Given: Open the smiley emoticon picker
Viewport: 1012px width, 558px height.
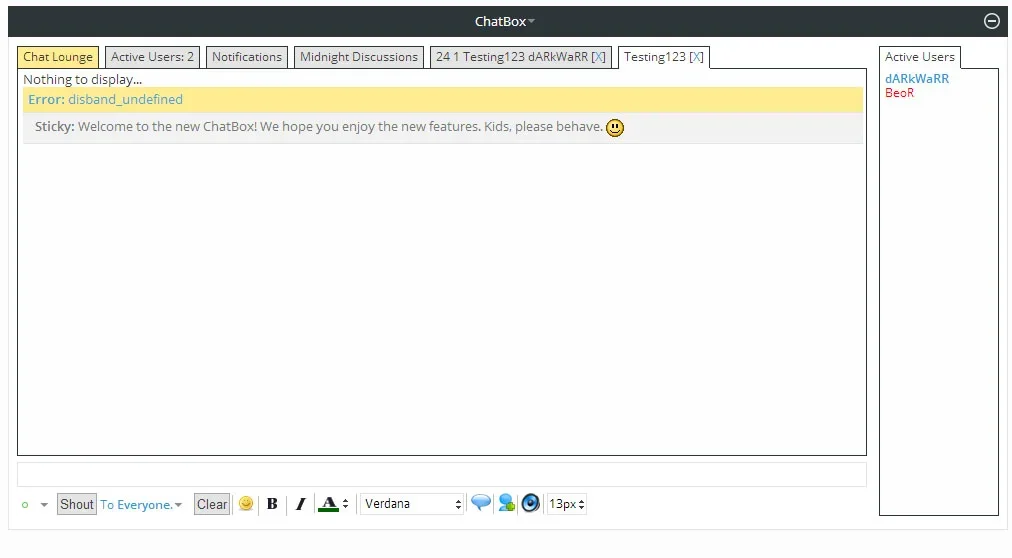Looking at the screenshot, I should click(246, 504).
